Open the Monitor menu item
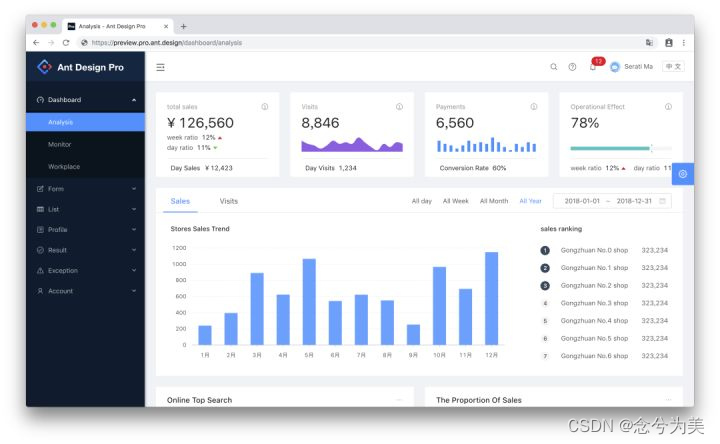Screen dimensions: 720x444 (85, 144)
